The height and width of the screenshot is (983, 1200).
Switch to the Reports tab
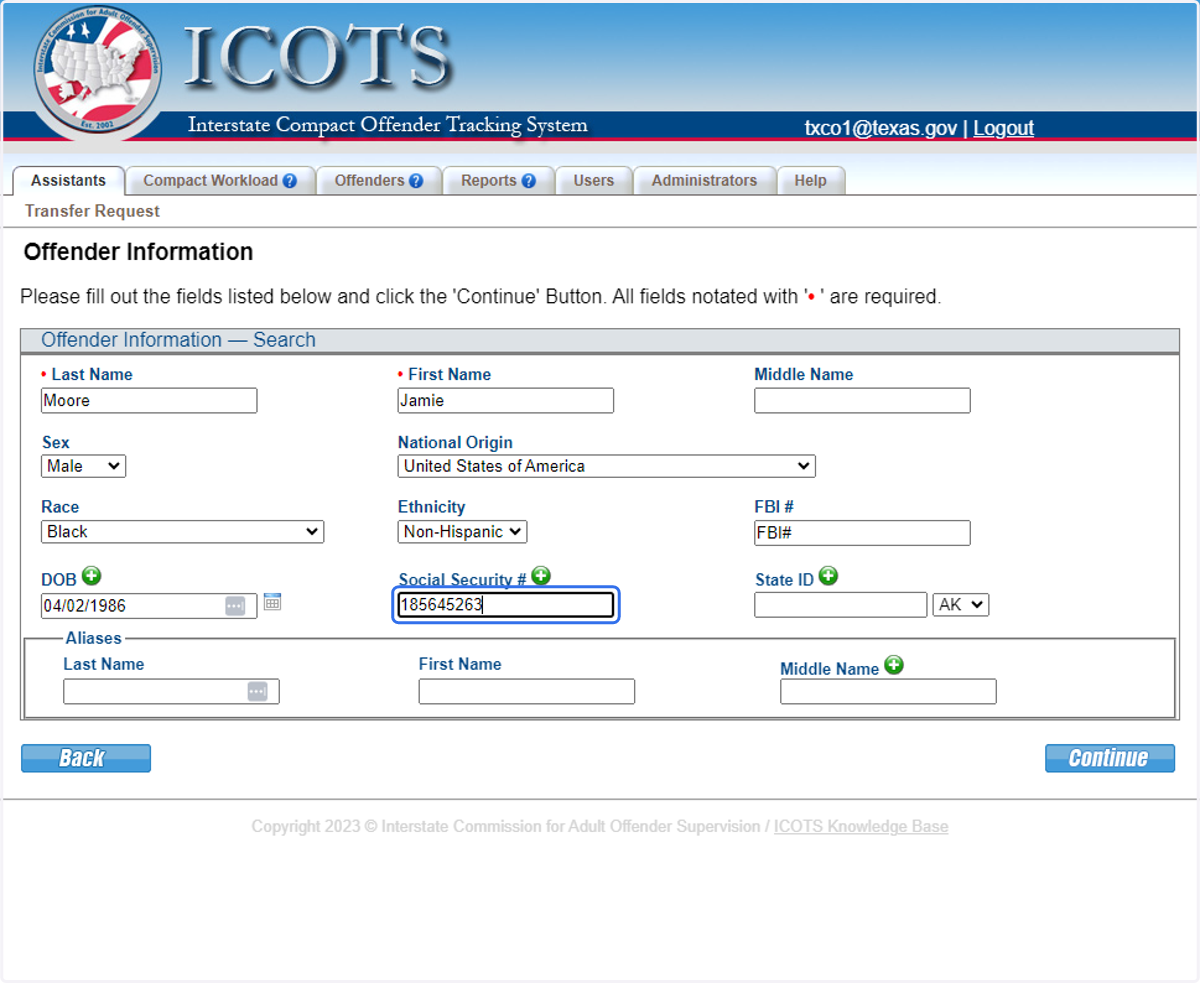pos(498,181)
